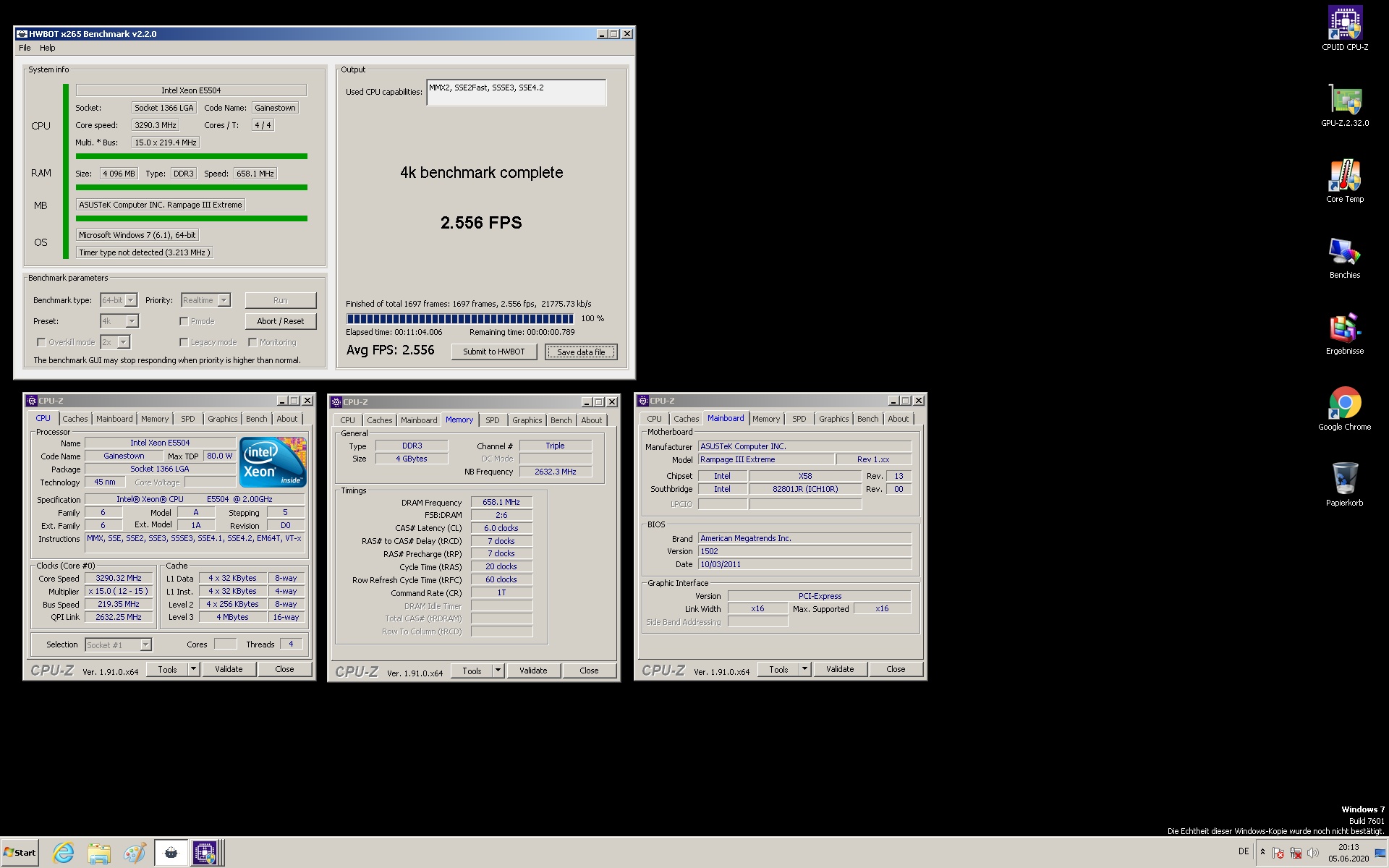Click the network tray icon

pyautogui.click(x=1296, y=853)
